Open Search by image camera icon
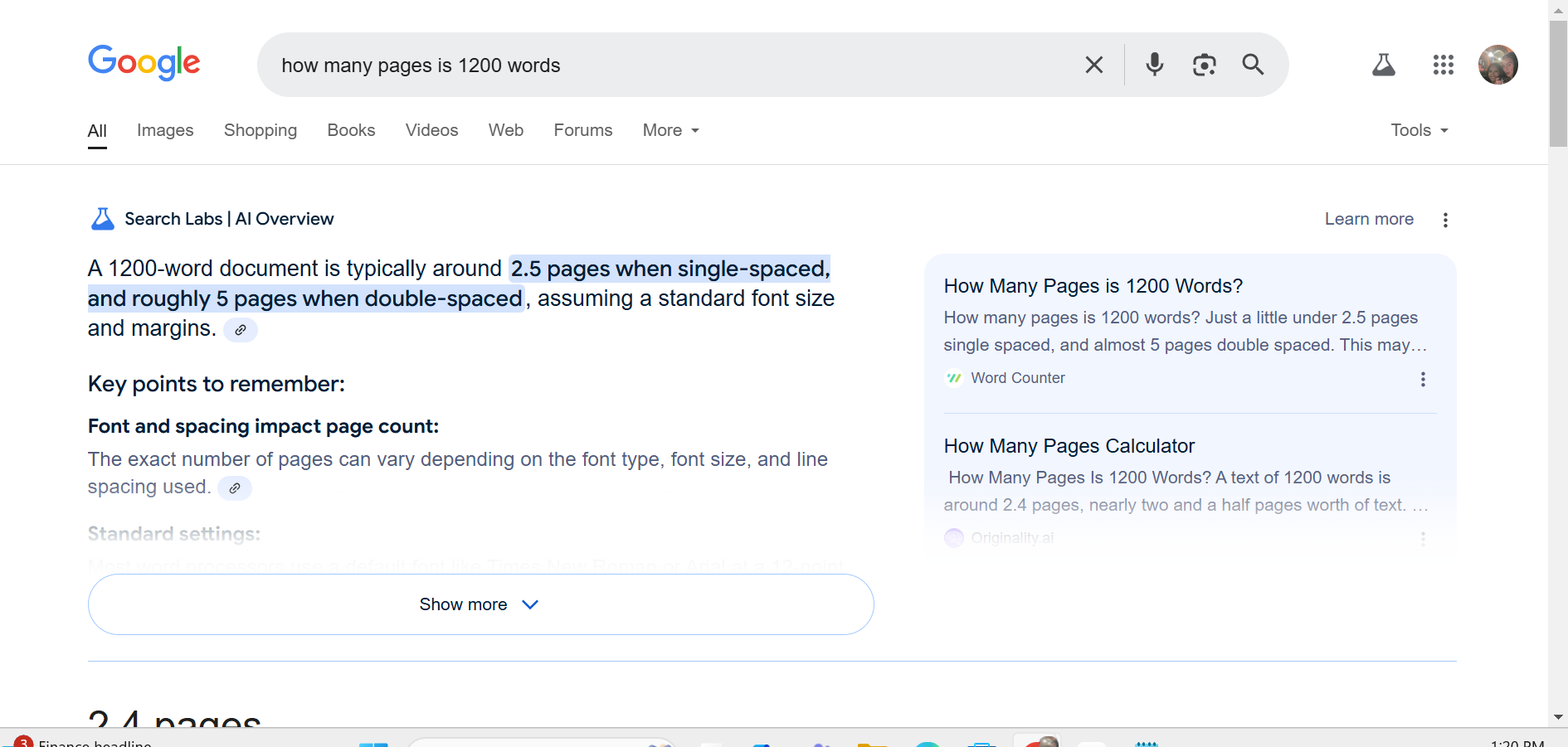Screen dimensions: 1568x747 tap(1204, 65)
